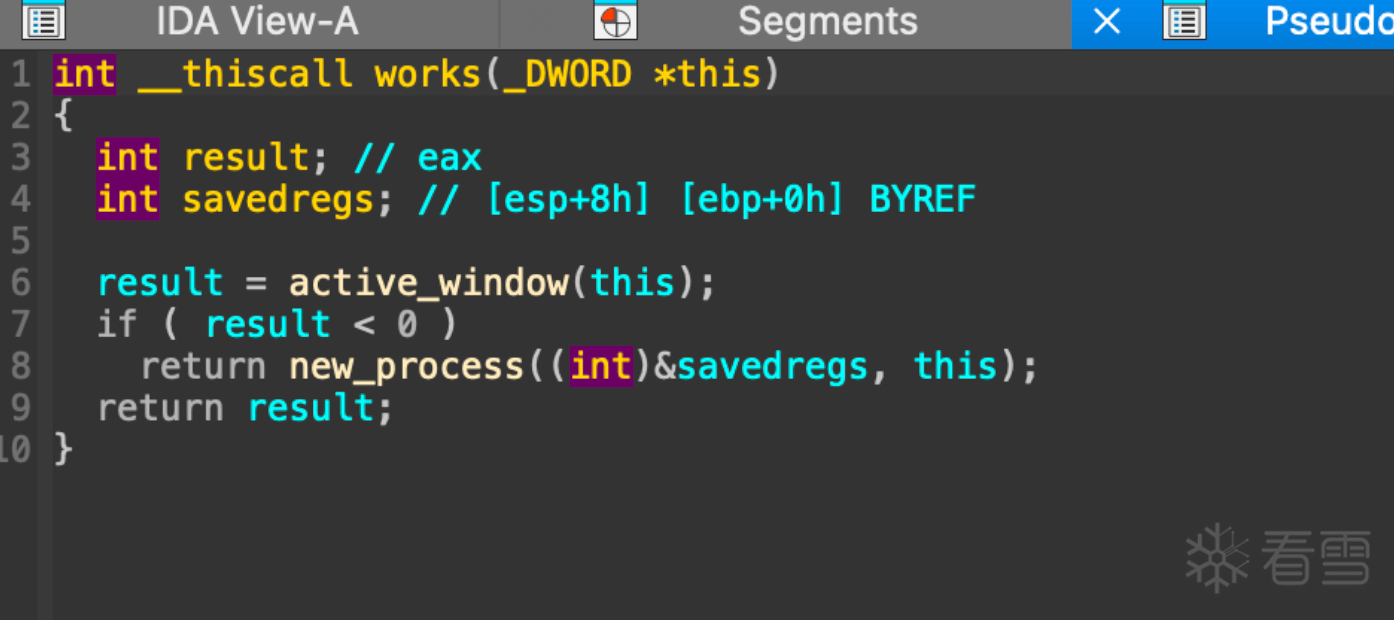
Task: Switch to the IDA View-A tab
Action: pos(257,21)
